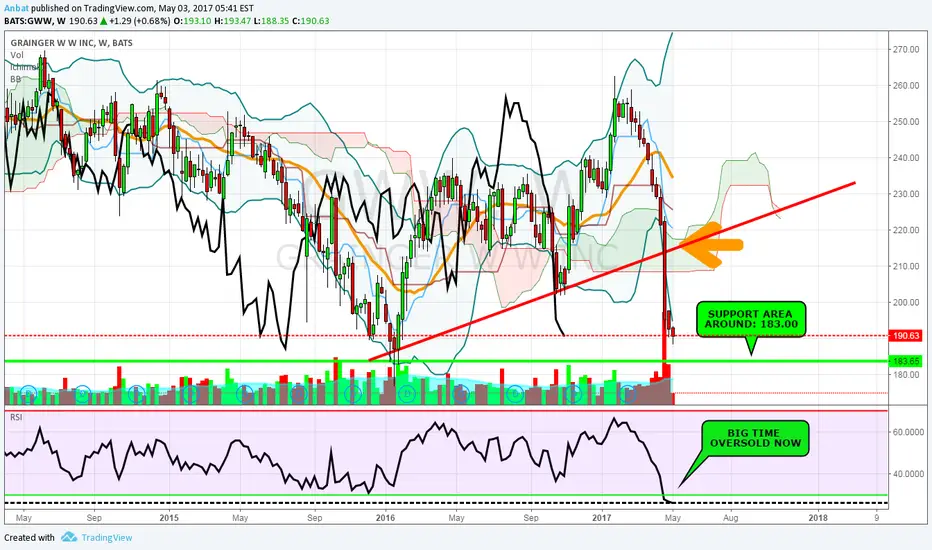Screen dimensions: 932x550
Task: Click the BIG TIME OVERSOLD NOW callout
Action: 755,438
